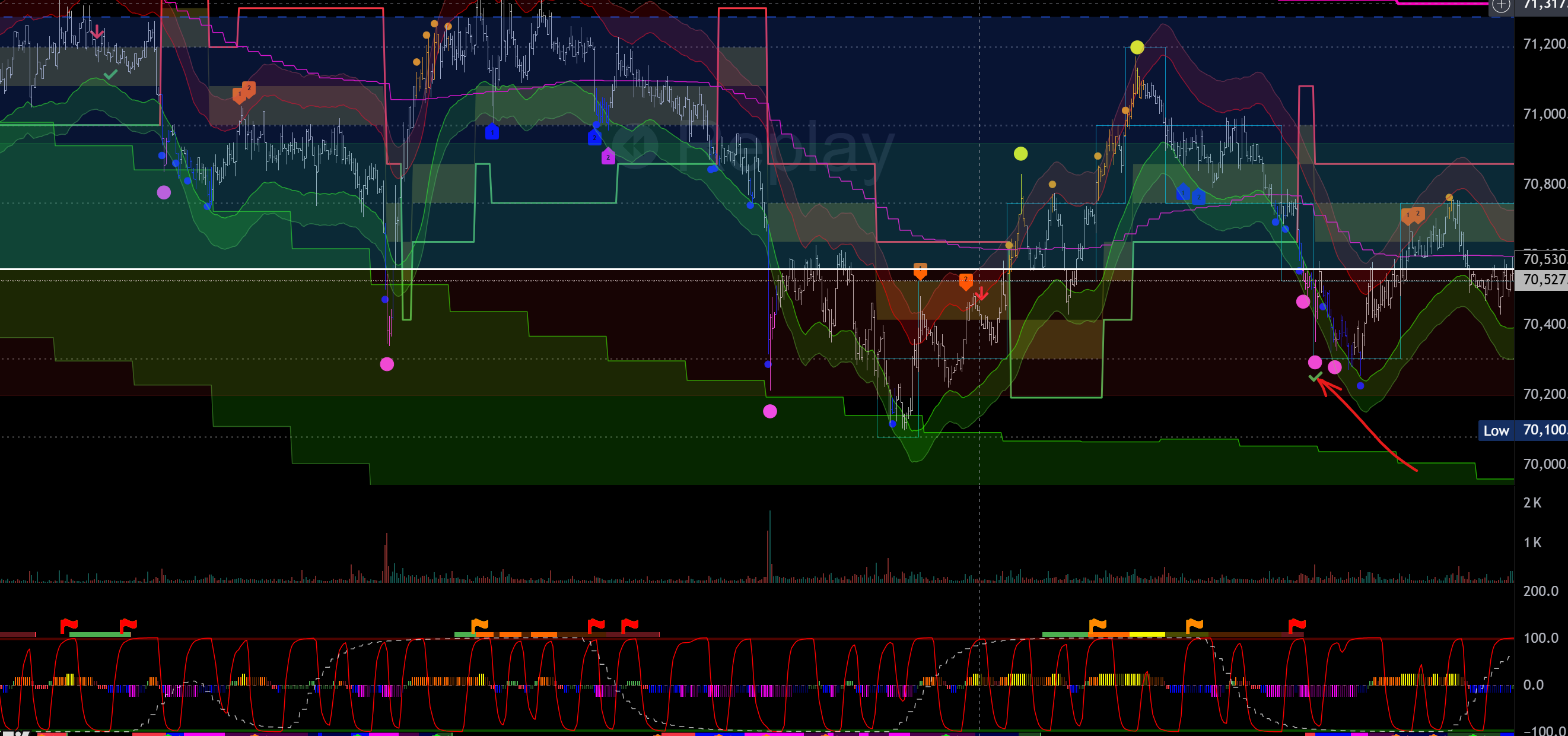Click the green segment between the two leftmost red flags
Viewport: 1568px width, 736px height.
[x=99, y=635]
